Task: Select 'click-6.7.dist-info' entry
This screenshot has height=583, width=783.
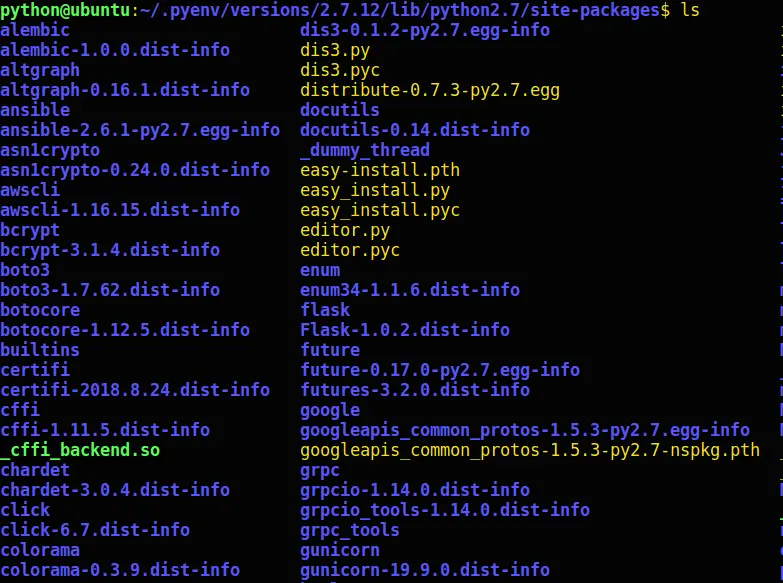Action: point(95,530)
